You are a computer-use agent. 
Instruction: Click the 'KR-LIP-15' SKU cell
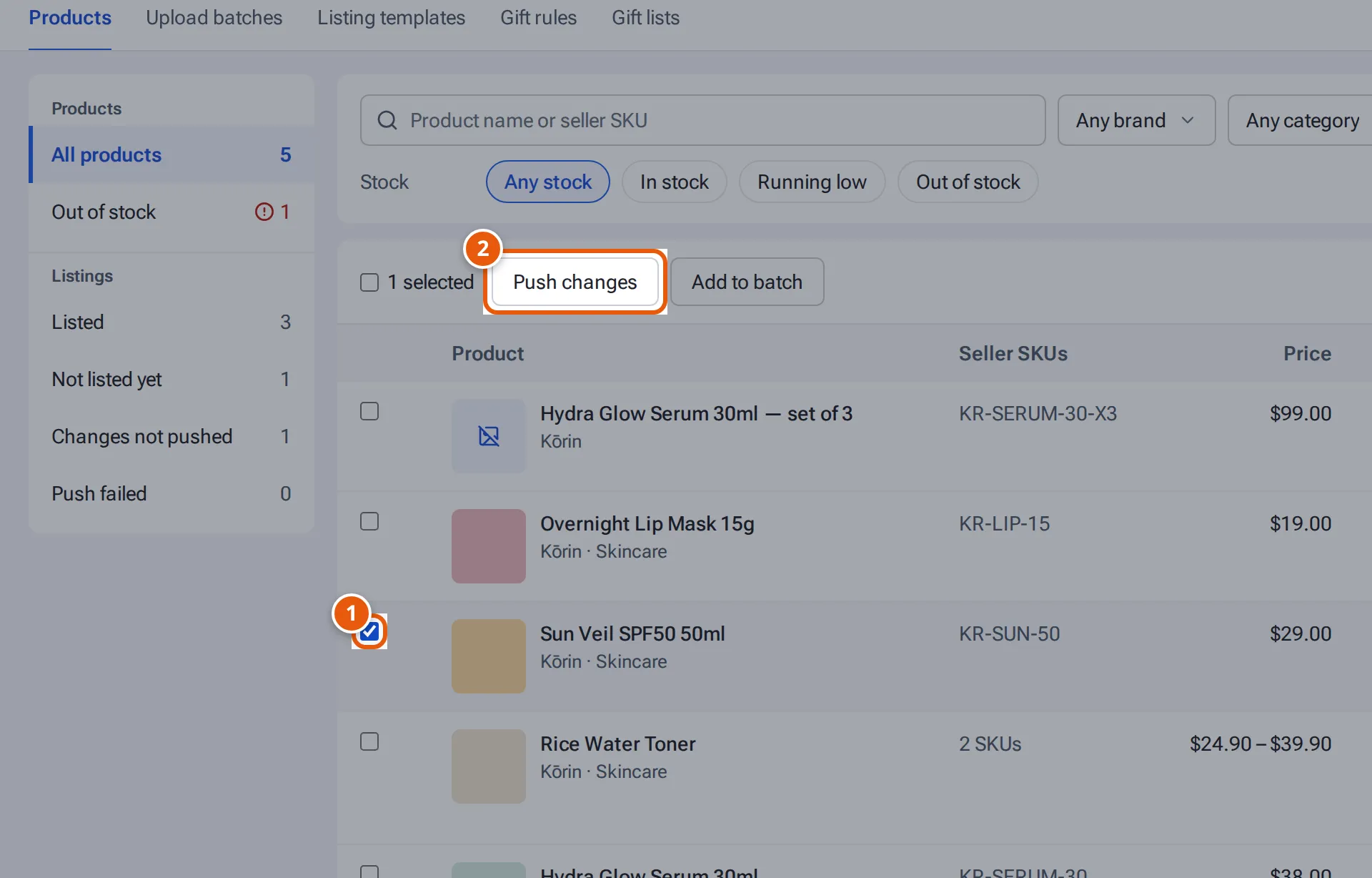[x=1004, y=523]
